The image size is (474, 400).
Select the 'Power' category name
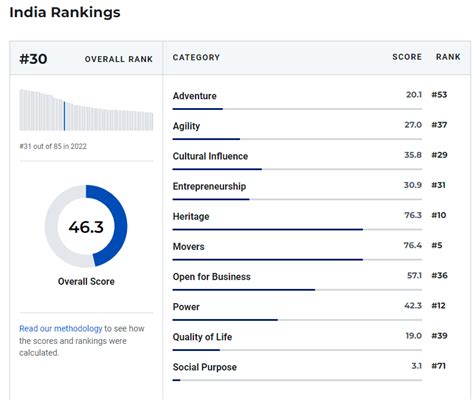[x=186, y=307]
